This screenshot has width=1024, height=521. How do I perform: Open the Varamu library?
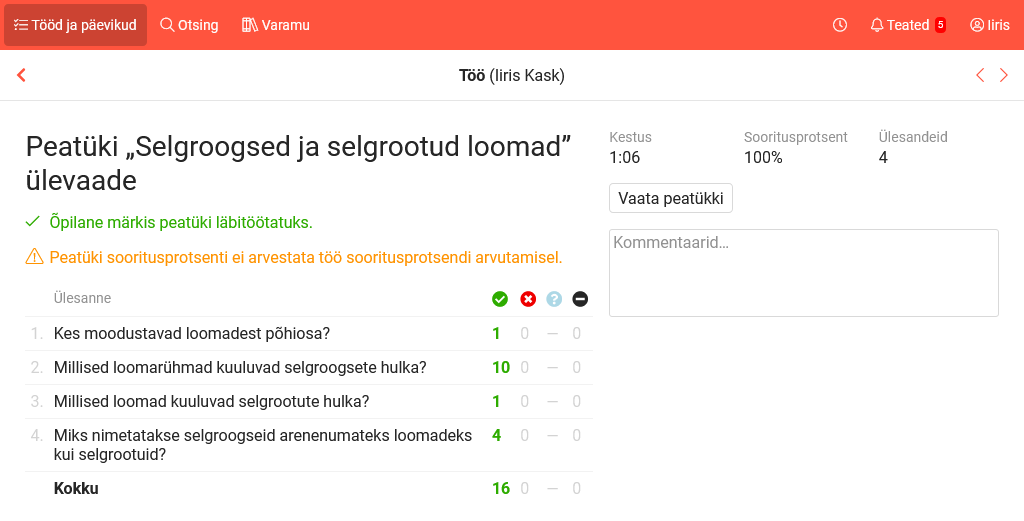click(276, 25)
